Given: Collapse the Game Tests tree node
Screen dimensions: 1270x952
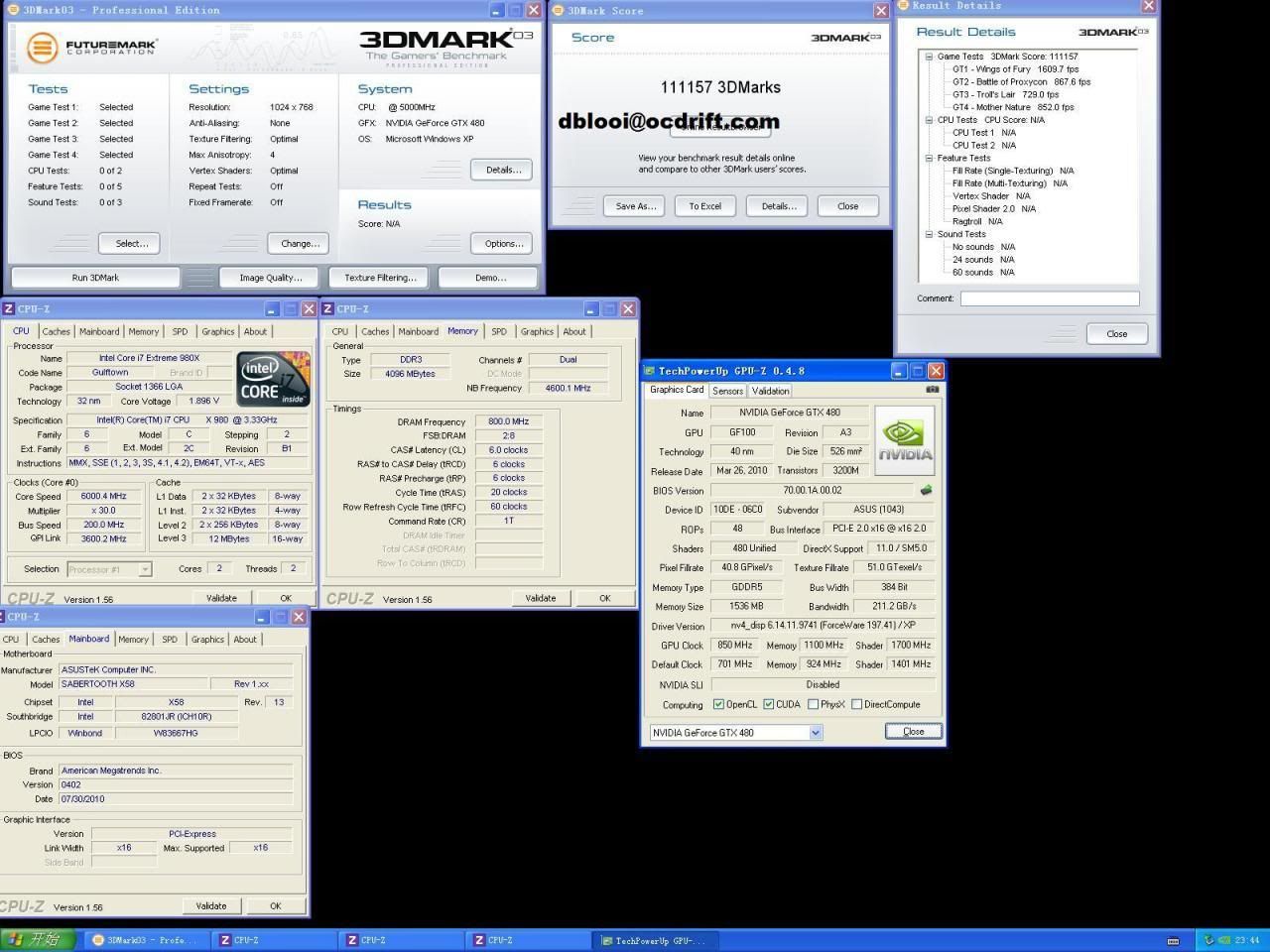Looking at the screenshot, I should pyautogui.click(x=930, y=57).
